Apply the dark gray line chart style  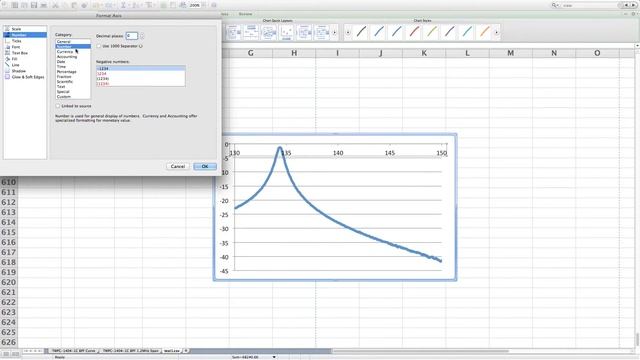pyautogui.click(x=361, y=32)
